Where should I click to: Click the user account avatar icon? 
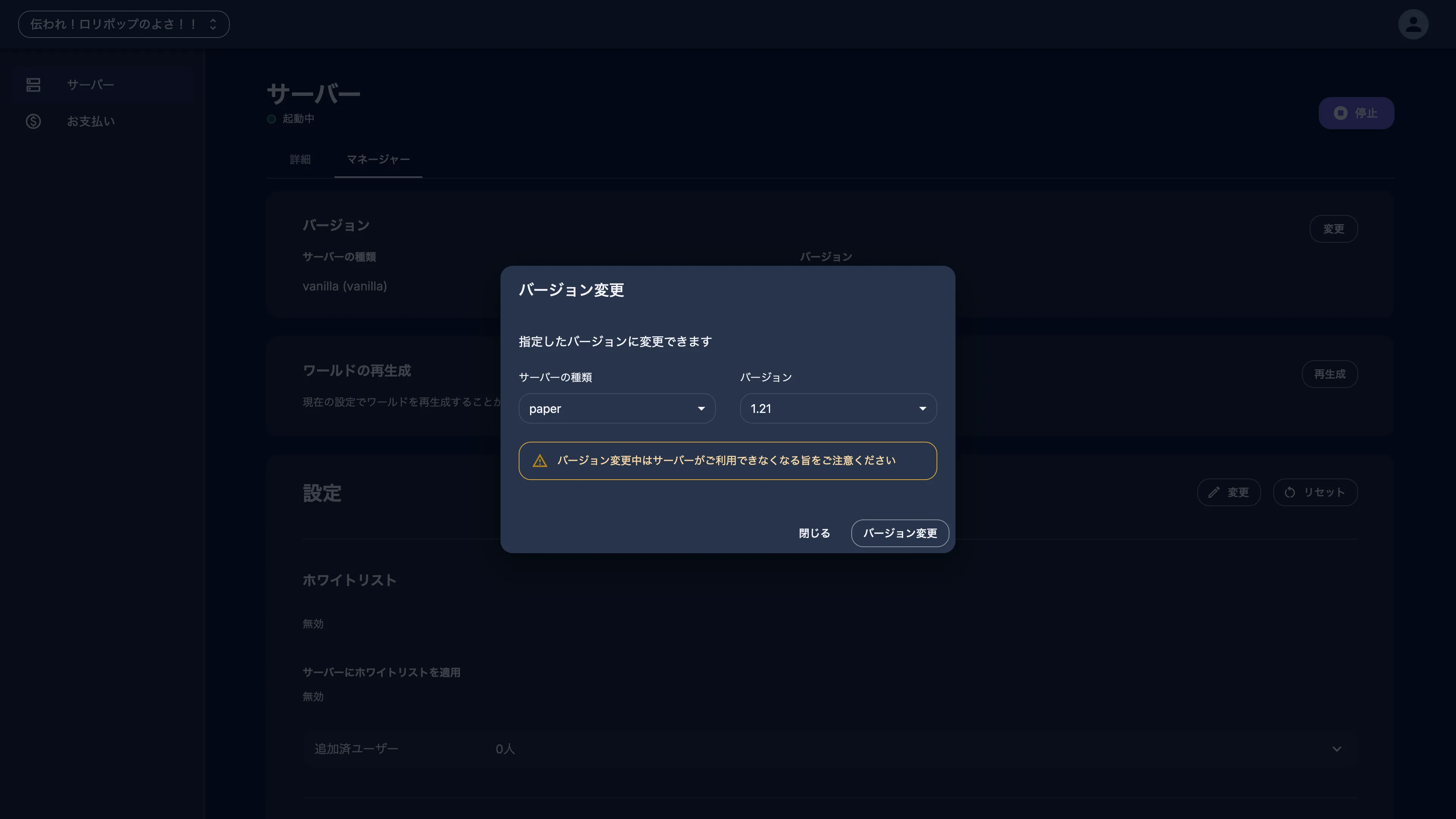1413,24
